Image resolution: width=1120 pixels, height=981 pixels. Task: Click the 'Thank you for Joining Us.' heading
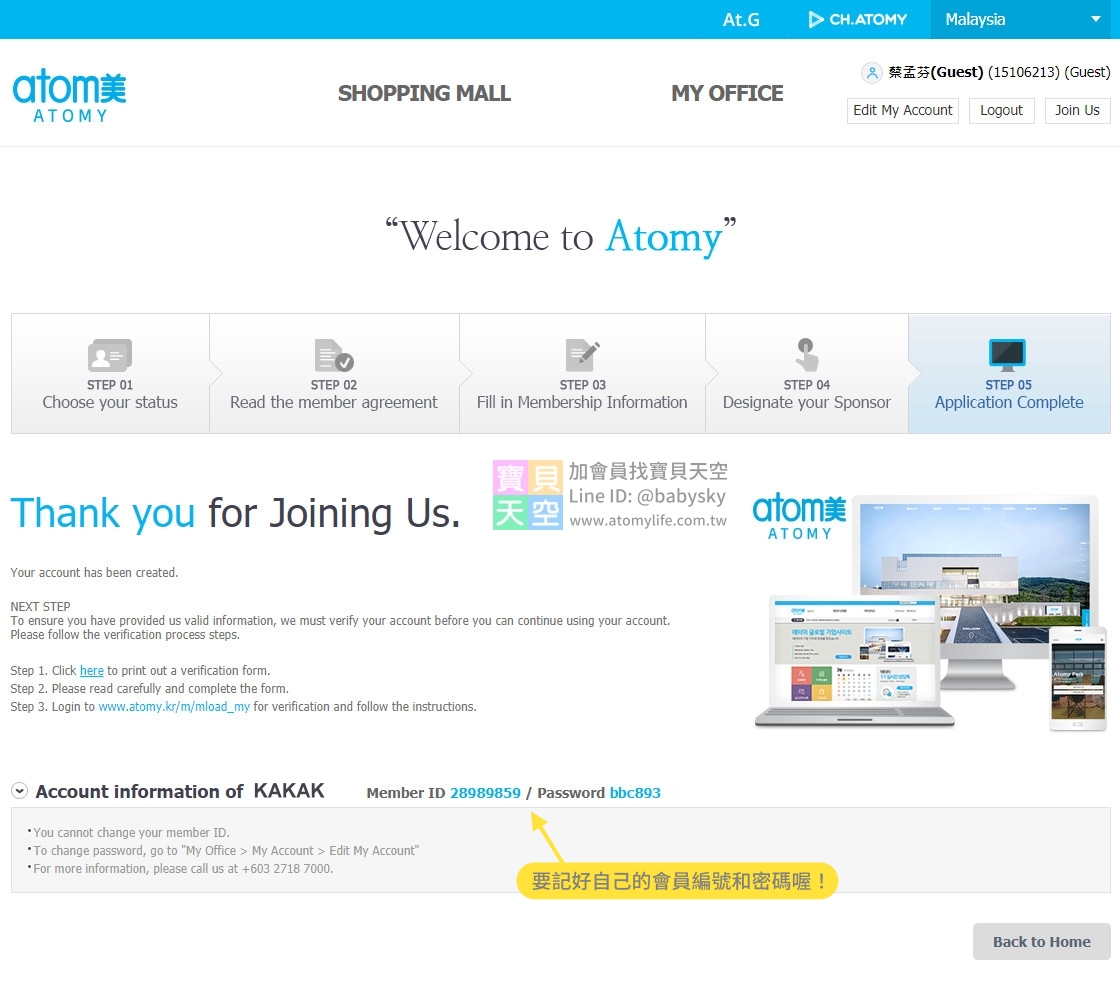coord(236,513)
